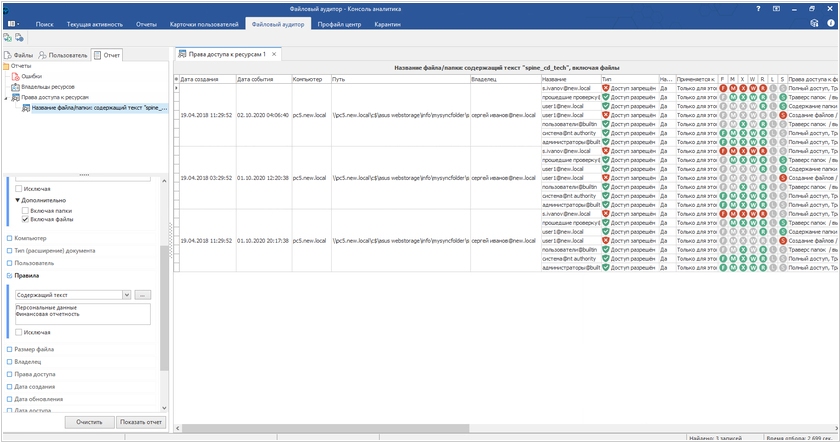Click the Показать отчет button

pyautogui.click(x=138, y=422)
